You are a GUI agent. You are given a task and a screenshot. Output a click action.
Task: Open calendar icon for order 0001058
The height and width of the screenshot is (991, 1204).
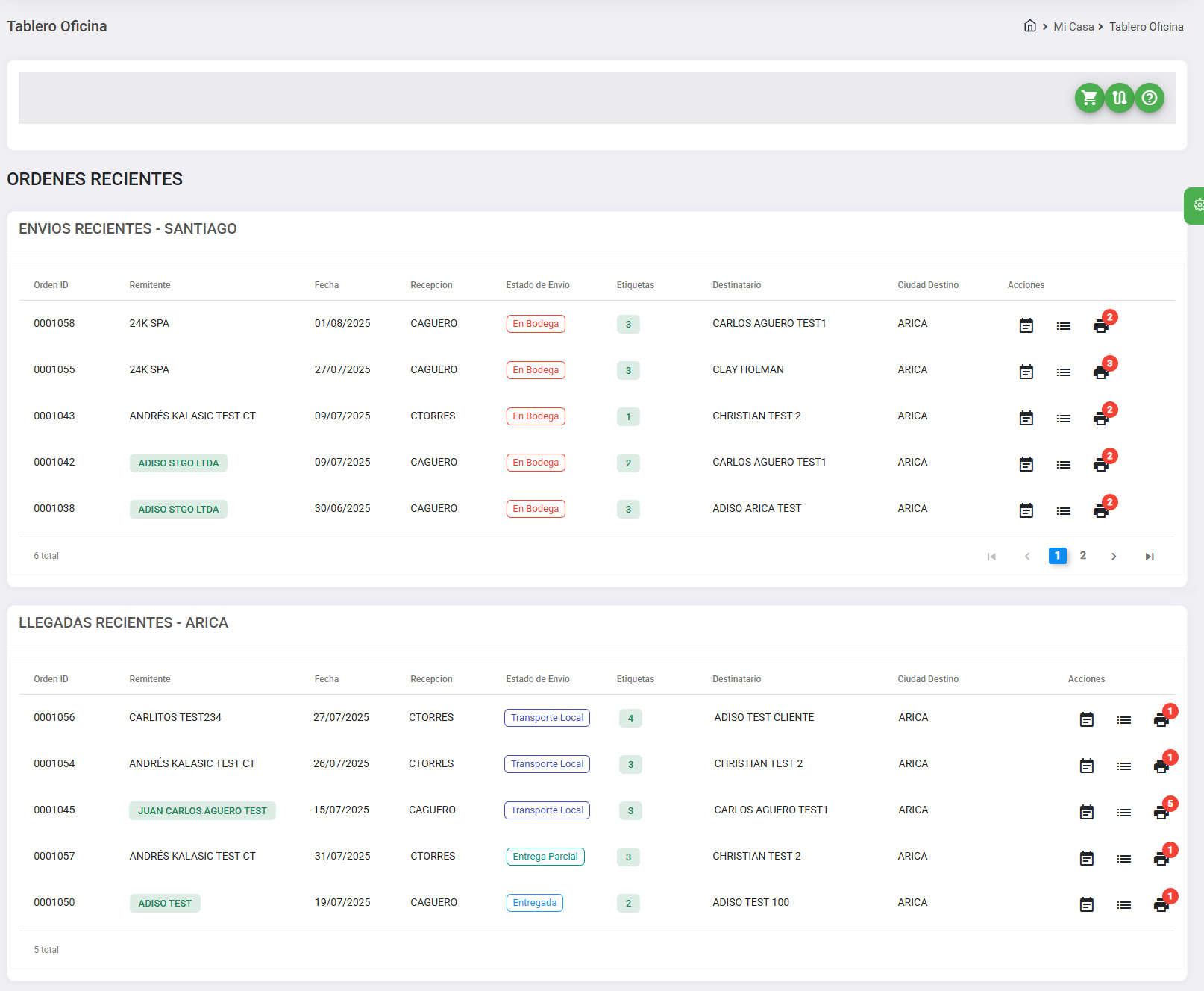pos(1026,325)
